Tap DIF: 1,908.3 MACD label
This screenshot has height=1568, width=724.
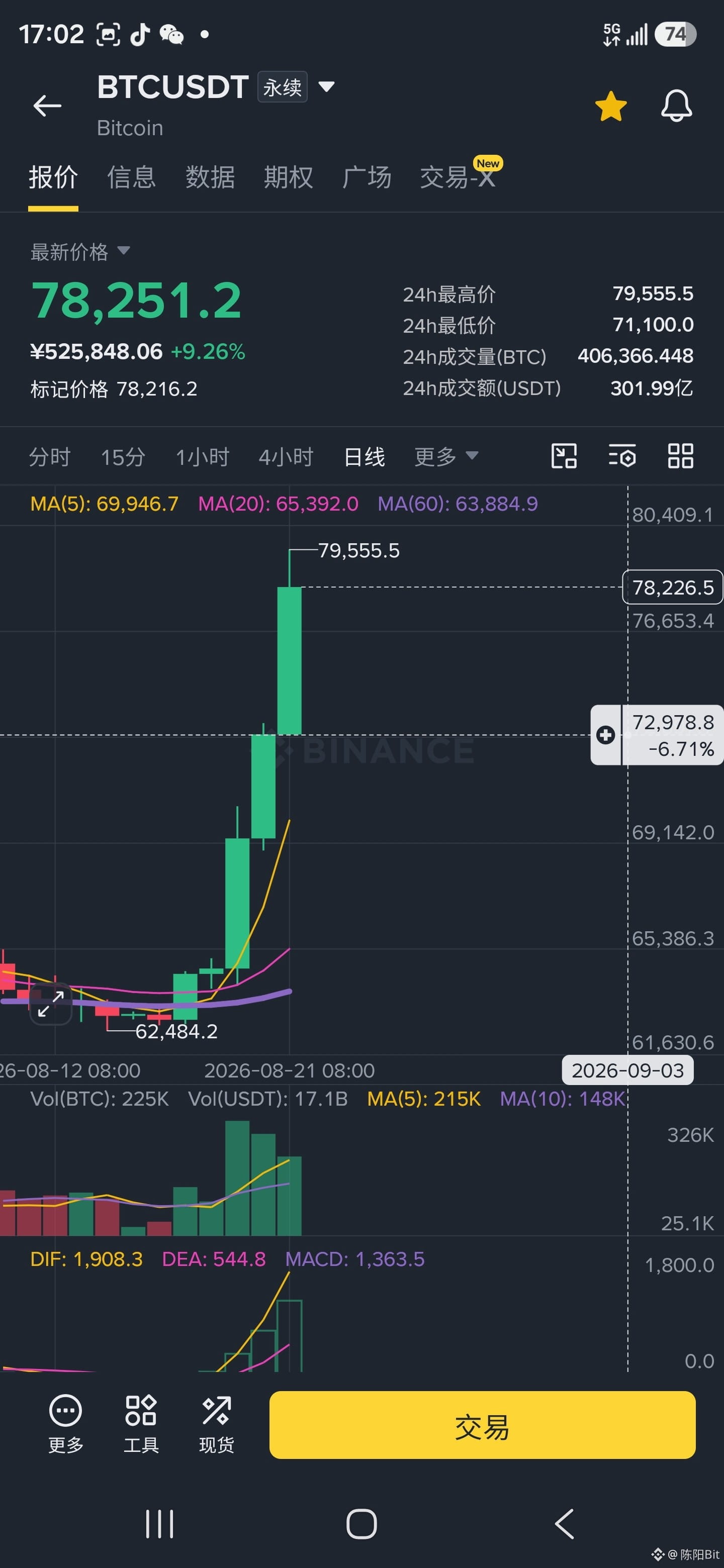86,1259
